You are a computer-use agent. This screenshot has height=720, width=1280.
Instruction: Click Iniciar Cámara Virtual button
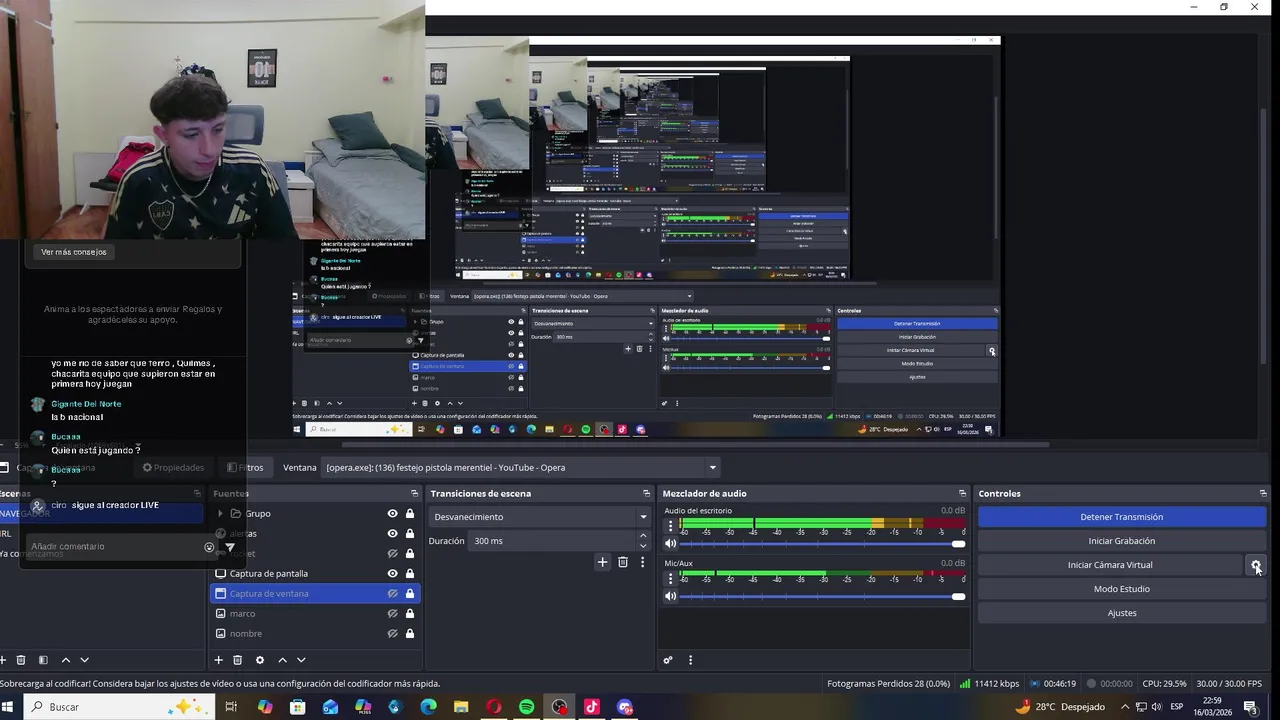coord(1110,565)
